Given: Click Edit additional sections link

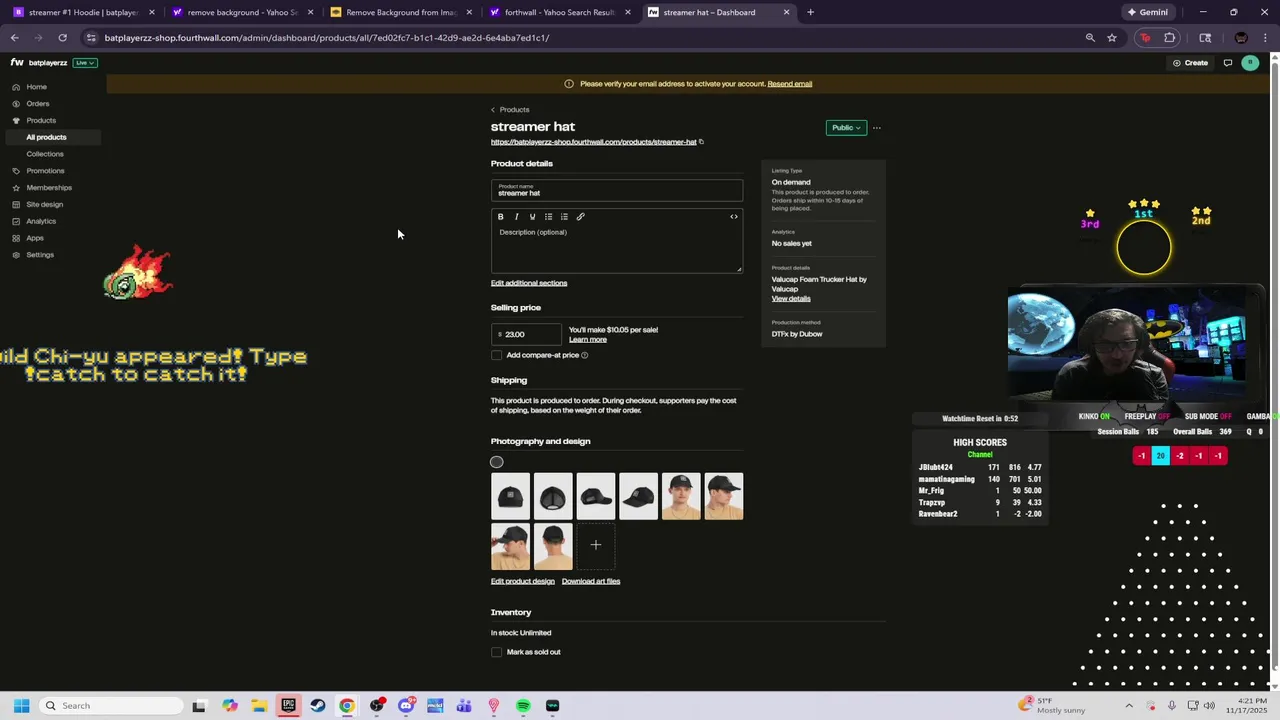Looking at the screenshot, I should (529, 283).
